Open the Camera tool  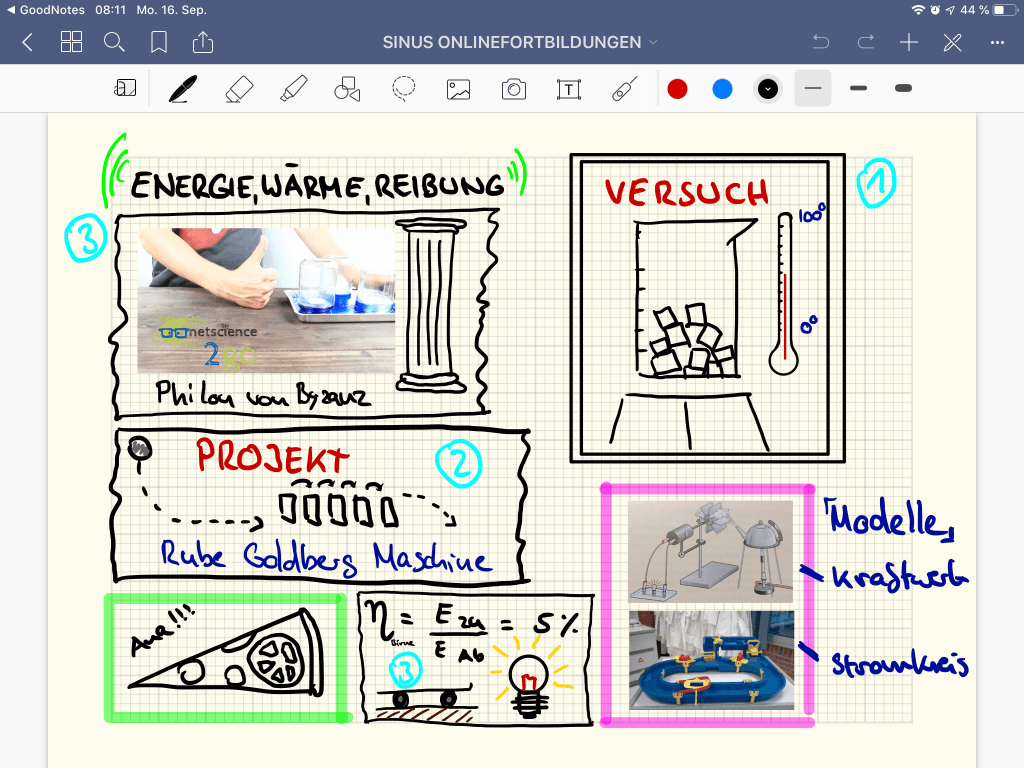coord(513,89)
